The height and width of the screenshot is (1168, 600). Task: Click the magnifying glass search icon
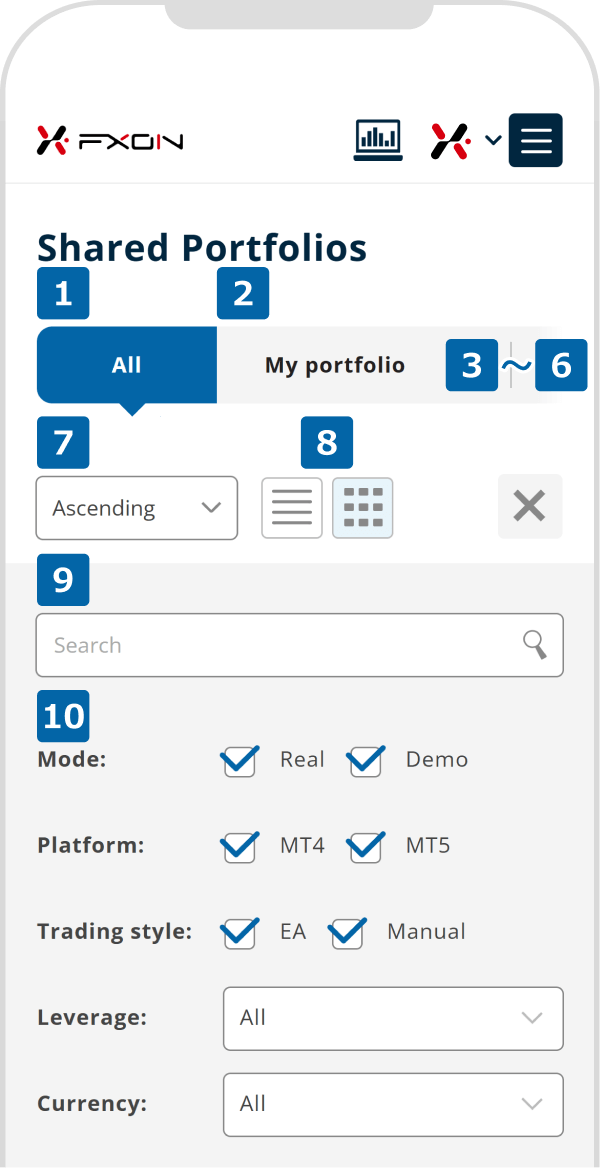coord(535,645)
